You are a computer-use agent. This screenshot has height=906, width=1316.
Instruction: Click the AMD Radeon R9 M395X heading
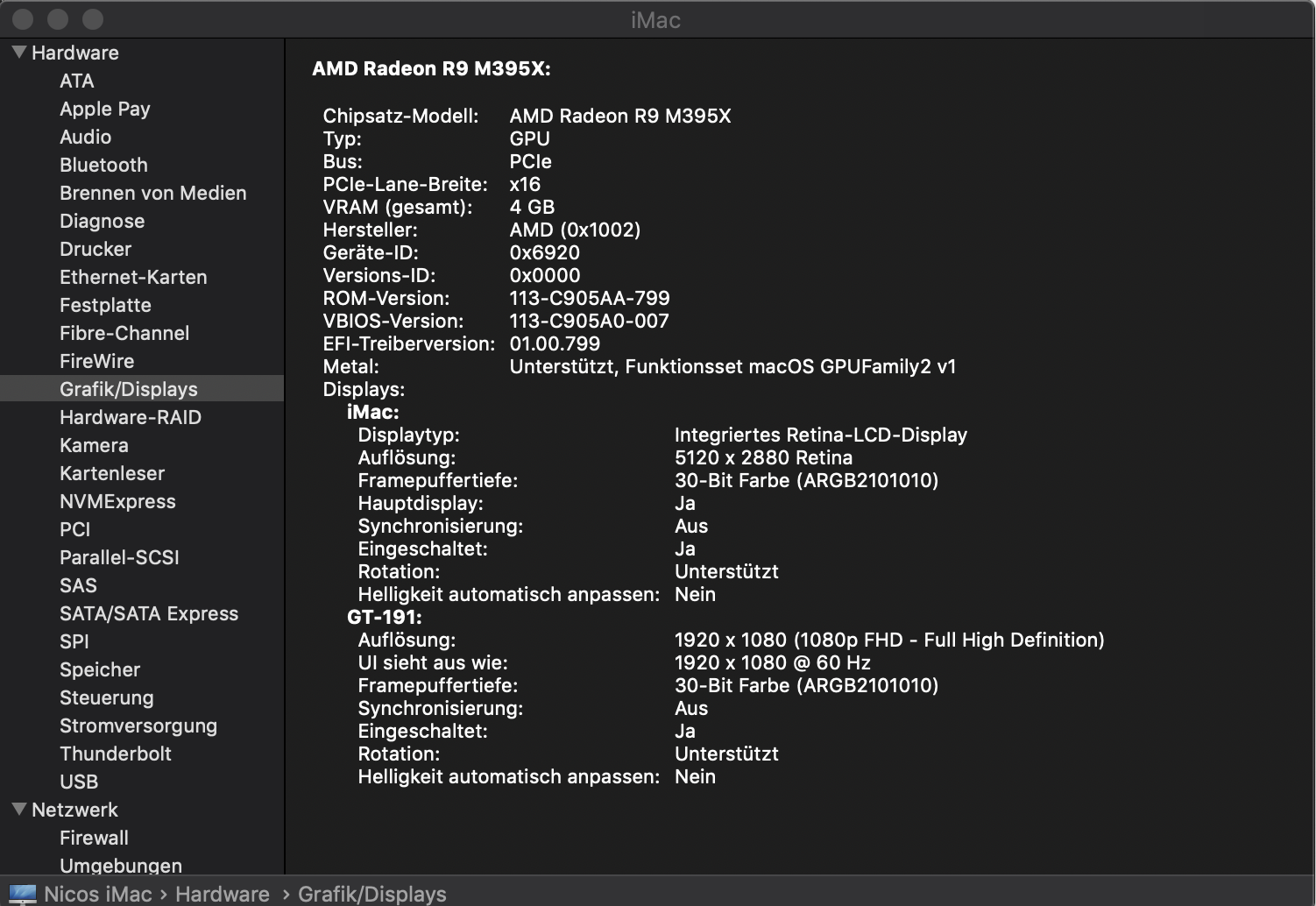432,68
